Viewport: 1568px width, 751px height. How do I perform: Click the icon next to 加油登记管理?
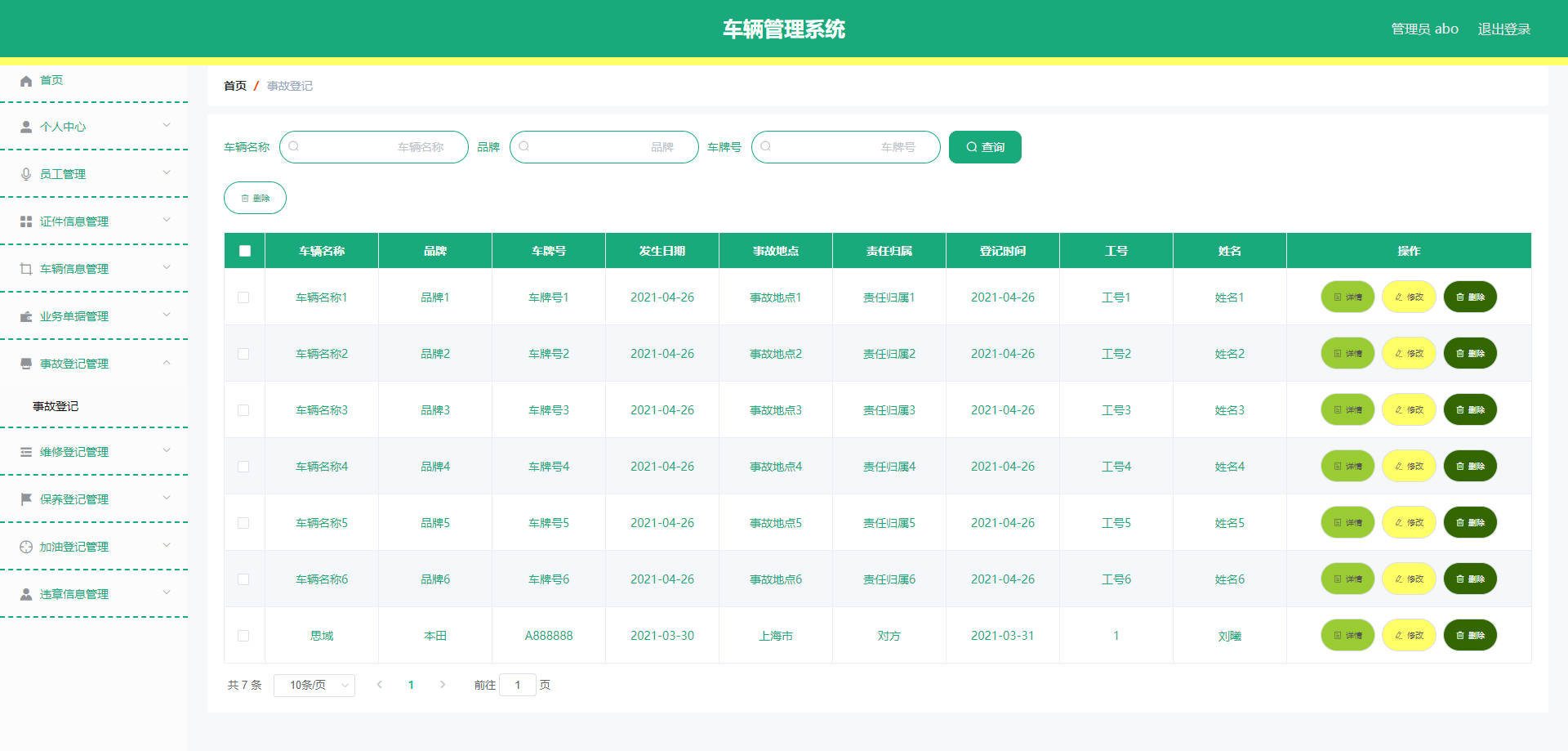[x=26, y=548]
